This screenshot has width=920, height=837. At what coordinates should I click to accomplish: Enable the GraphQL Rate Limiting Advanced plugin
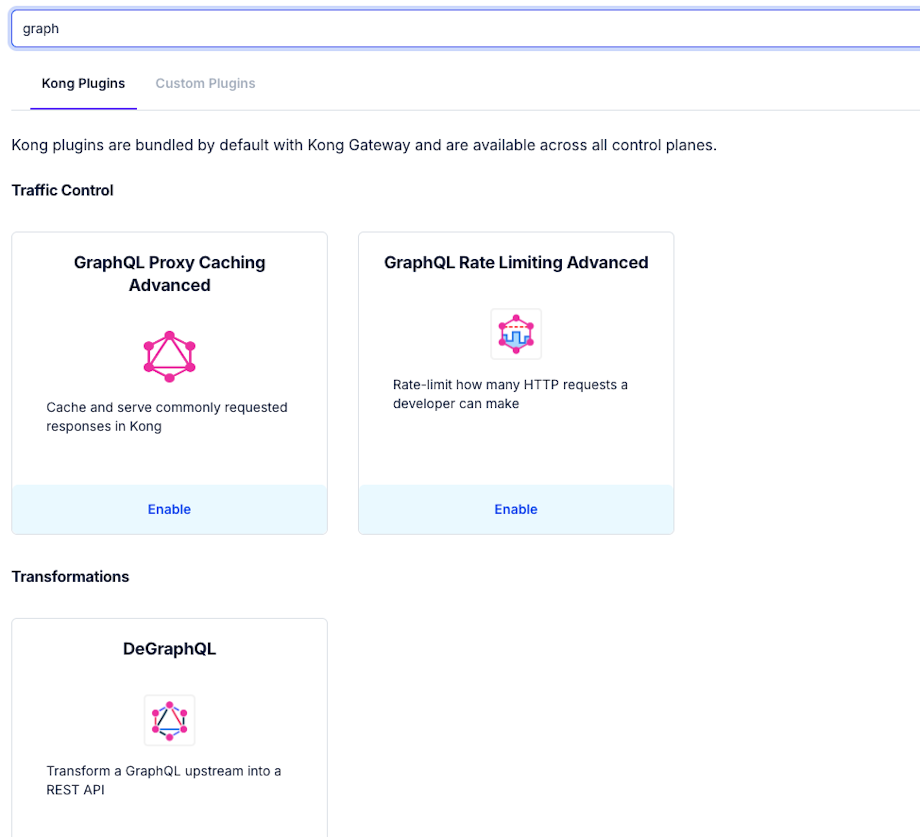click(x=515, y=509)
